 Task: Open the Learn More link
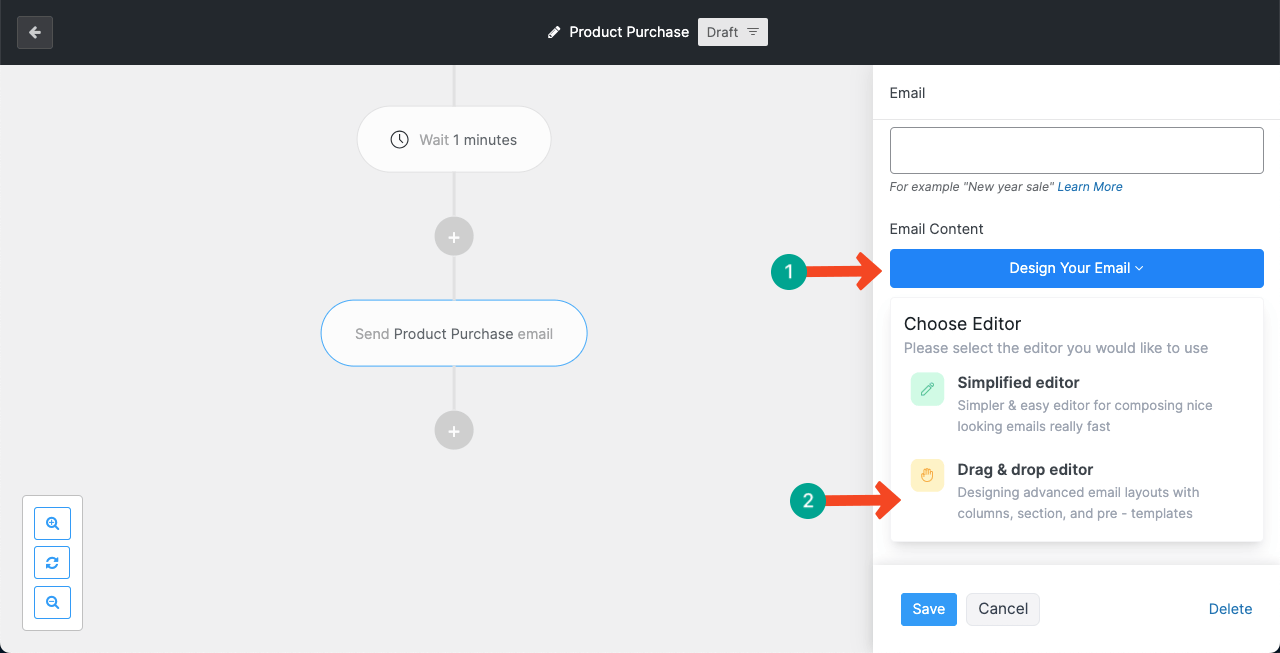[x=1089, y=187]
